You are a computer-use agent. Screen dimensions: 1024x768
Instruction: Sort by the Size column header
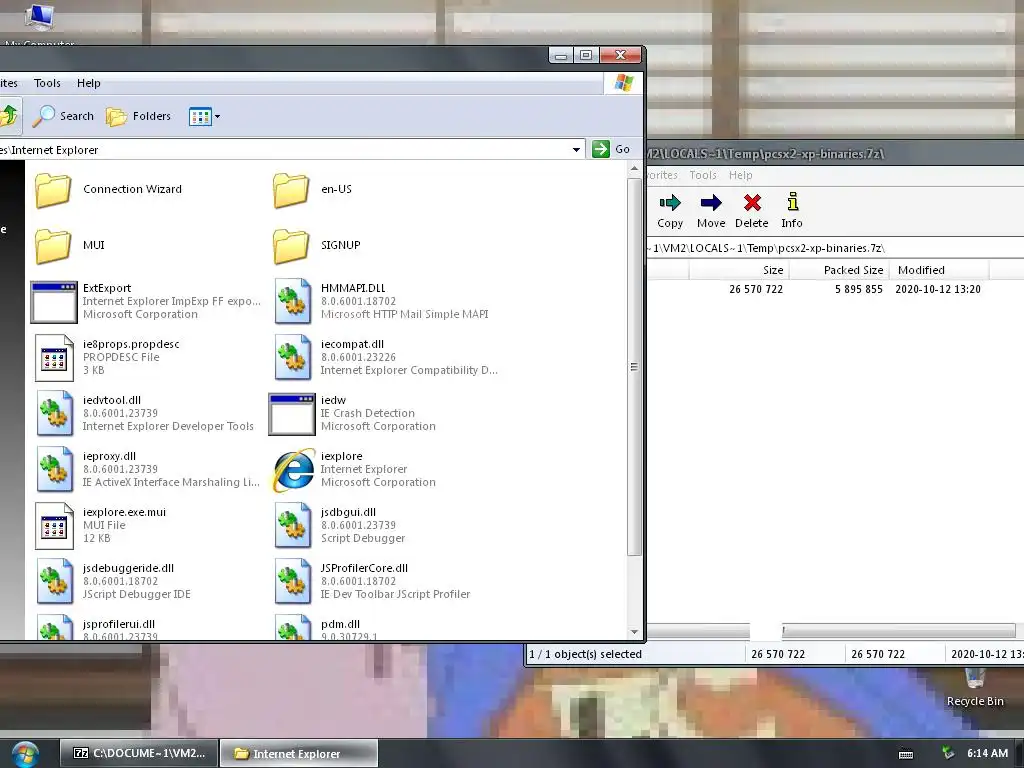[x=738, y=270]
